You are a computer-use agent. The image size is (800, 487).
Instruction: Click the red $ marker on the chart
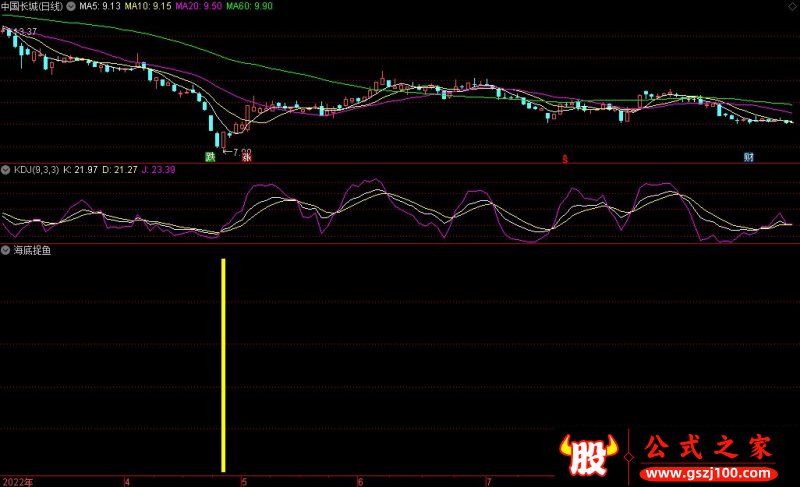point(564,158)
